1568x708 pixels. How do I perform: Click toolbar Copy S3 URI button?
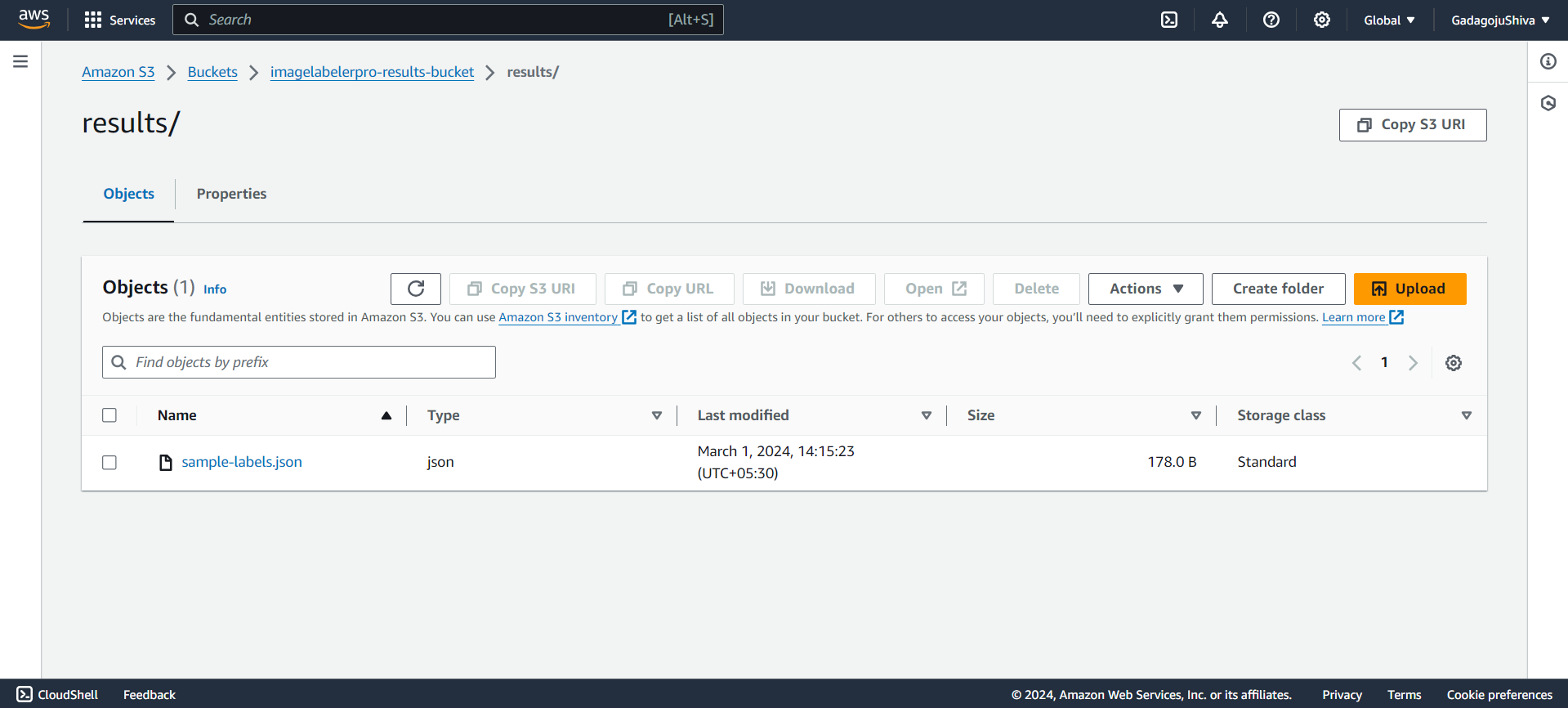coord(523,289)
